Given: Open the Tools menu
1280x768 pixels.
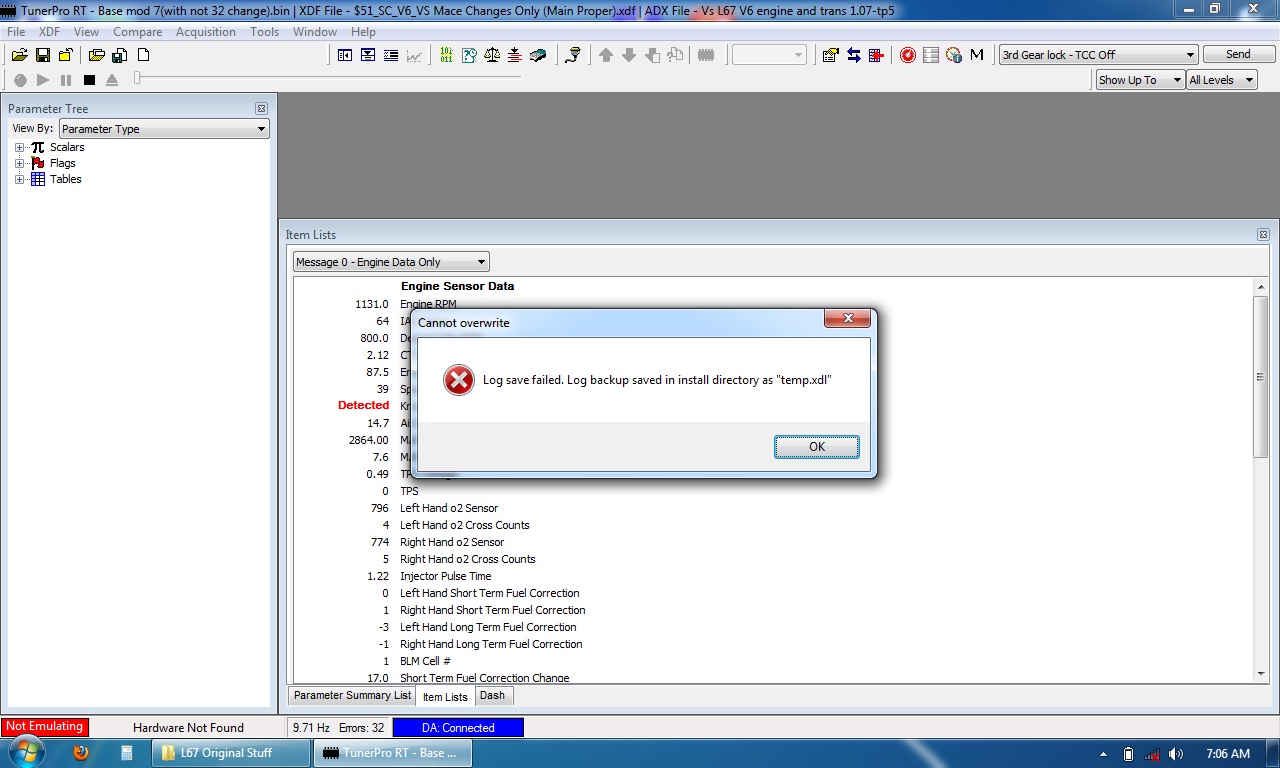Looking at the screenshot, I should click(x=265, y=32).
